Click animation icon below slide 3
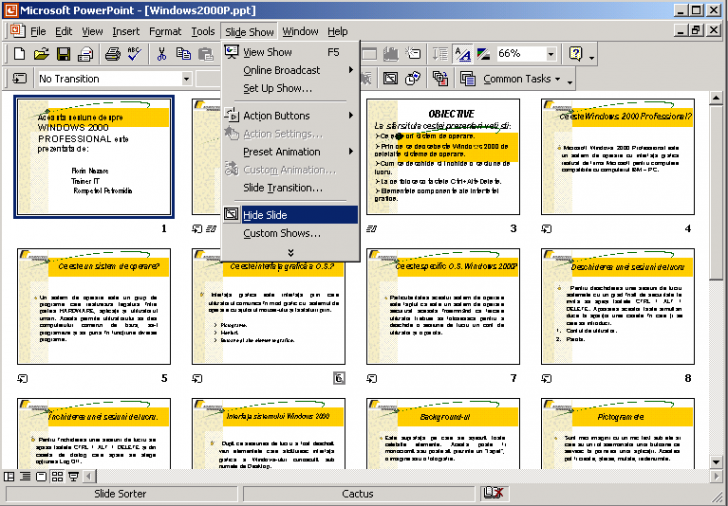 click(x=371, y=228)
